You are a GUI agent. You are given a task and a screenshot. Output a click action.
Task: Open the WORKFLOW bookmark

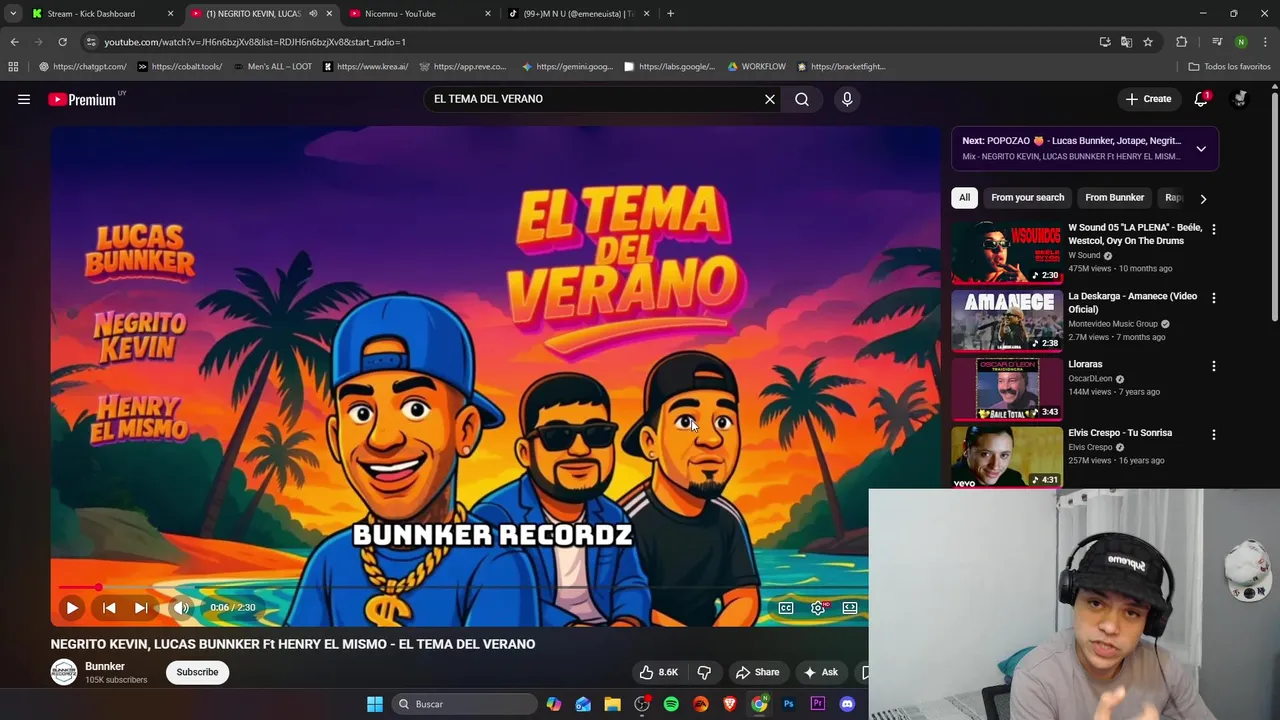(757, 67)
